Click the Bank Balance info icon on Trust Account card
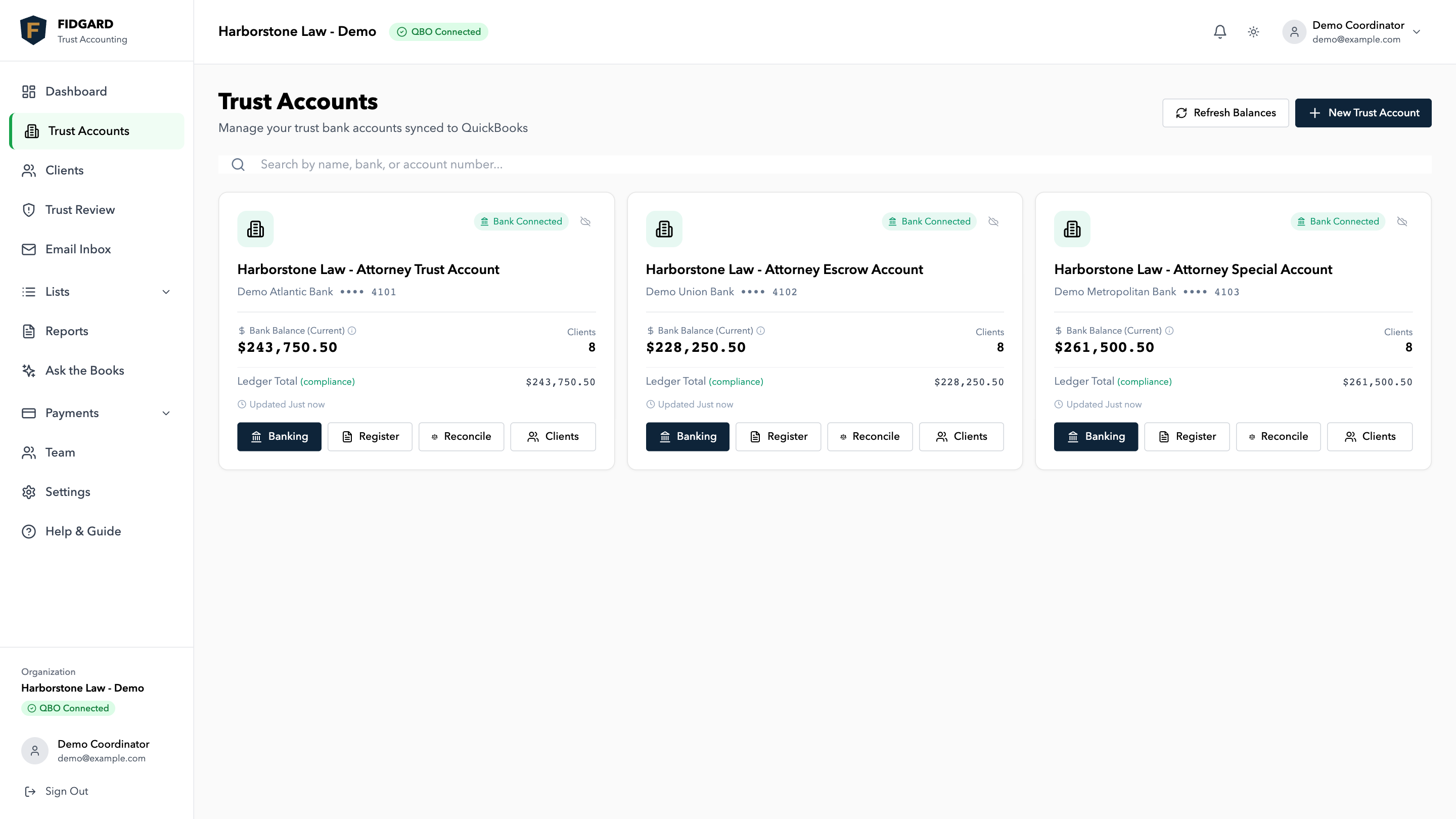1456x819 pixels. 352,331
